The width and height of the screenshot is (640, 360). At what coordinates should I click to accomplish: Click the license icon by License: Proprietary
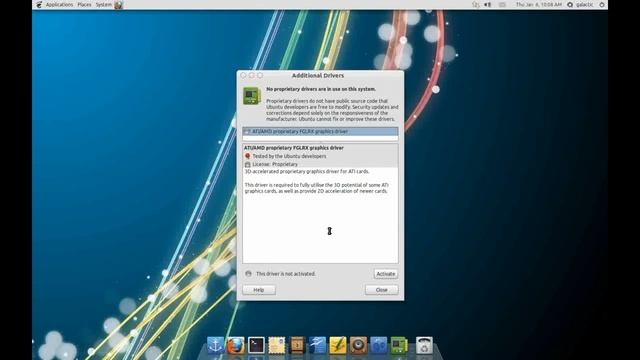click(x=247, y=164)
